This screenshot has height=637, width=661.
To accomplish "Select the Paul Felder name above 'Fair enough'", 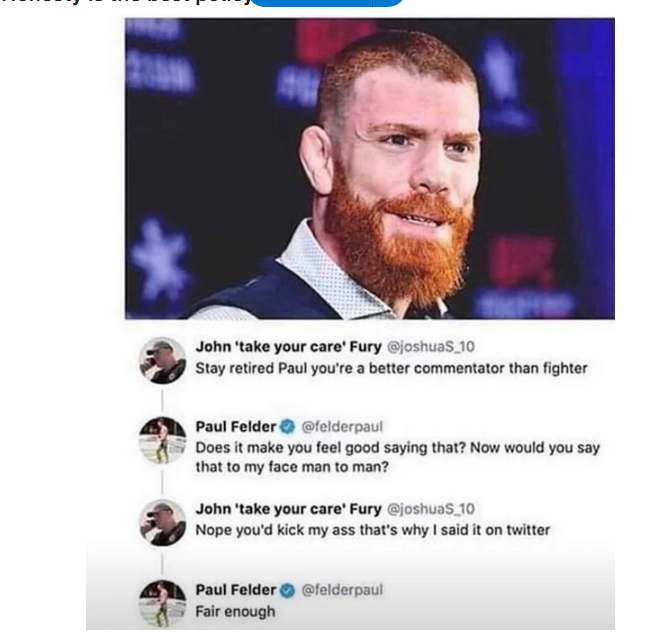I will [x=235, y=590].
